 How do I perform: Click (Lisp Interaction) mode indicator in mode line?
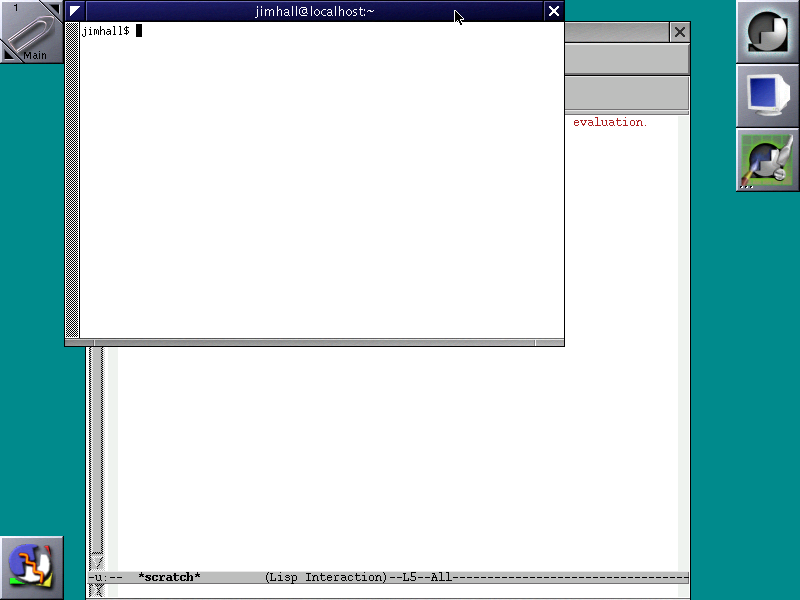325,578
